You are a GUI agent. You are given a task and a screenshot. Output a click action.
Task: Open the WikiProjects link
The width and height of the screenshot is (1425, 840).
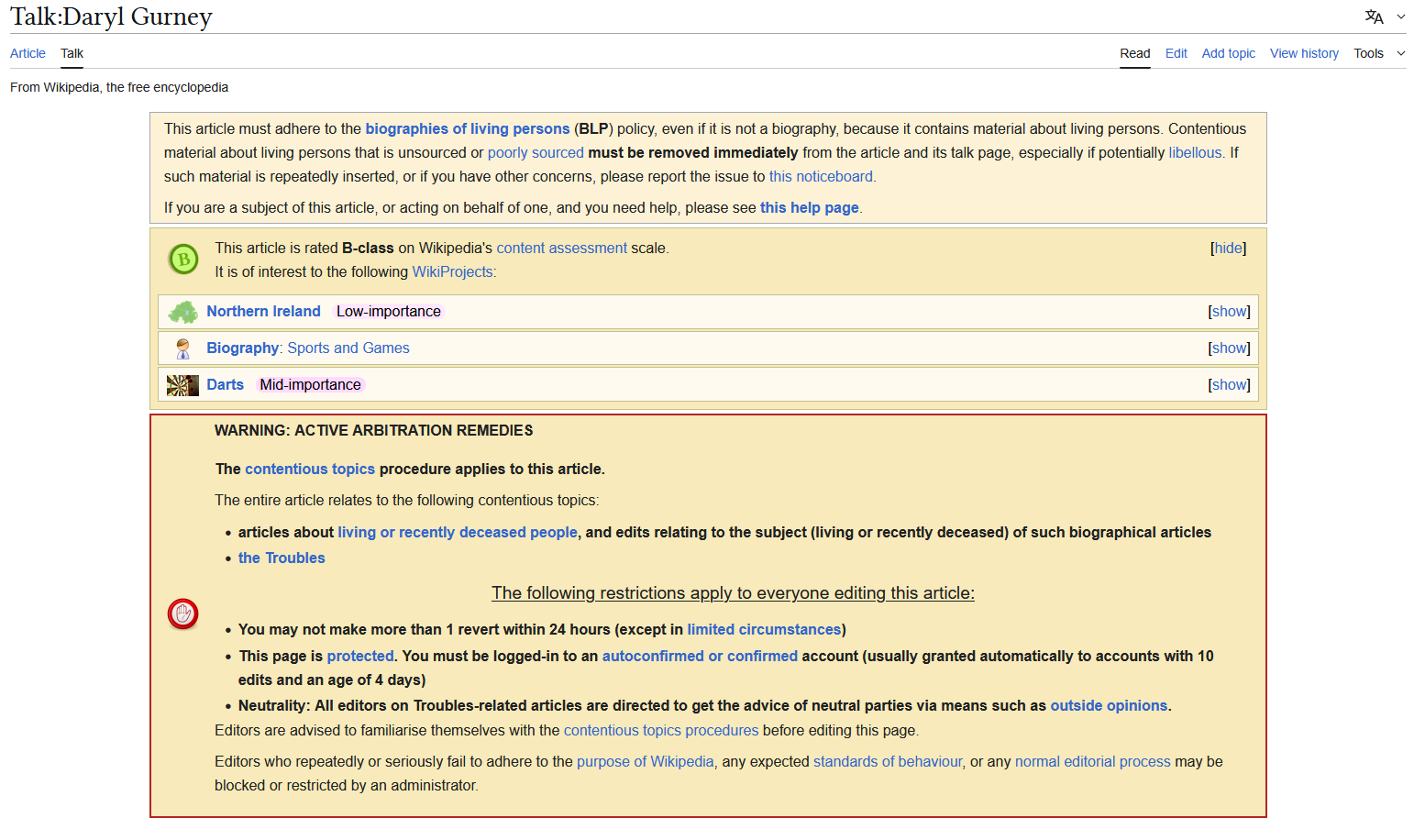(453, 272)
